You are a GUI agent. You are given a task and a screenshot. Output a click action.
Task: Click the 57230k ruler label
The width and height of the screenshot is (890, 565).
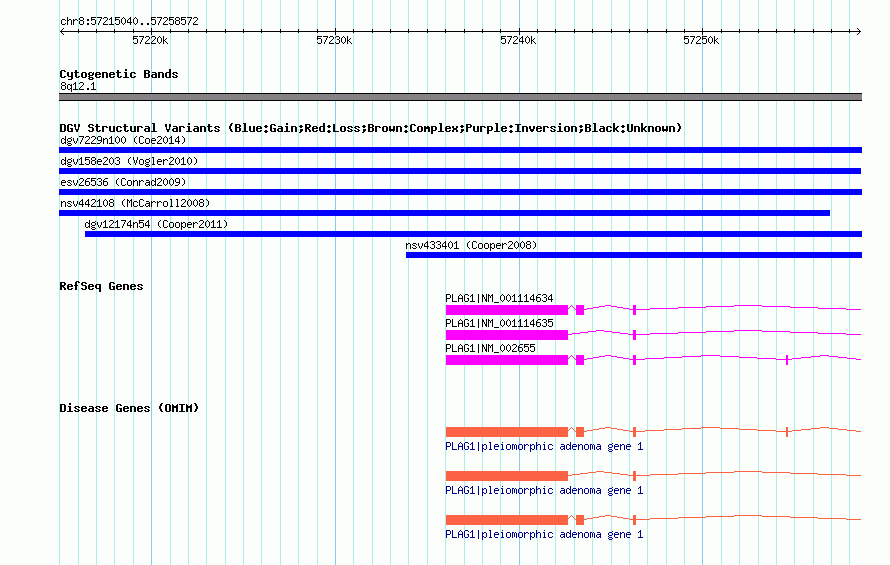(334, 40)
